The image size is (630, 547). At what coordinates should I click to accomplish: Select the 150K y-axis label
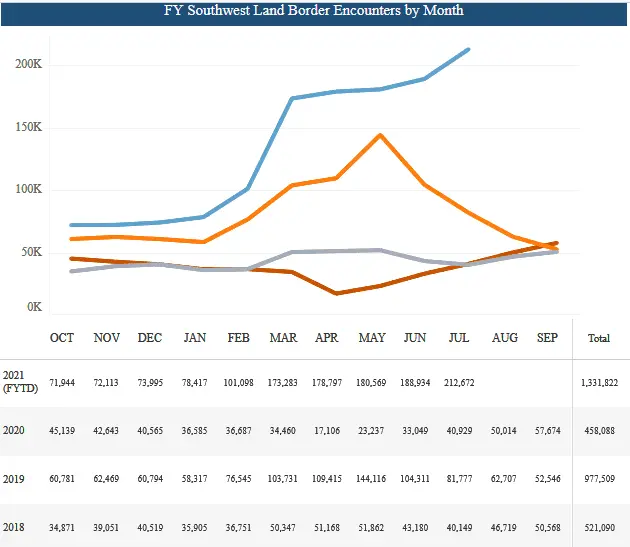click(x=29, y=127)
